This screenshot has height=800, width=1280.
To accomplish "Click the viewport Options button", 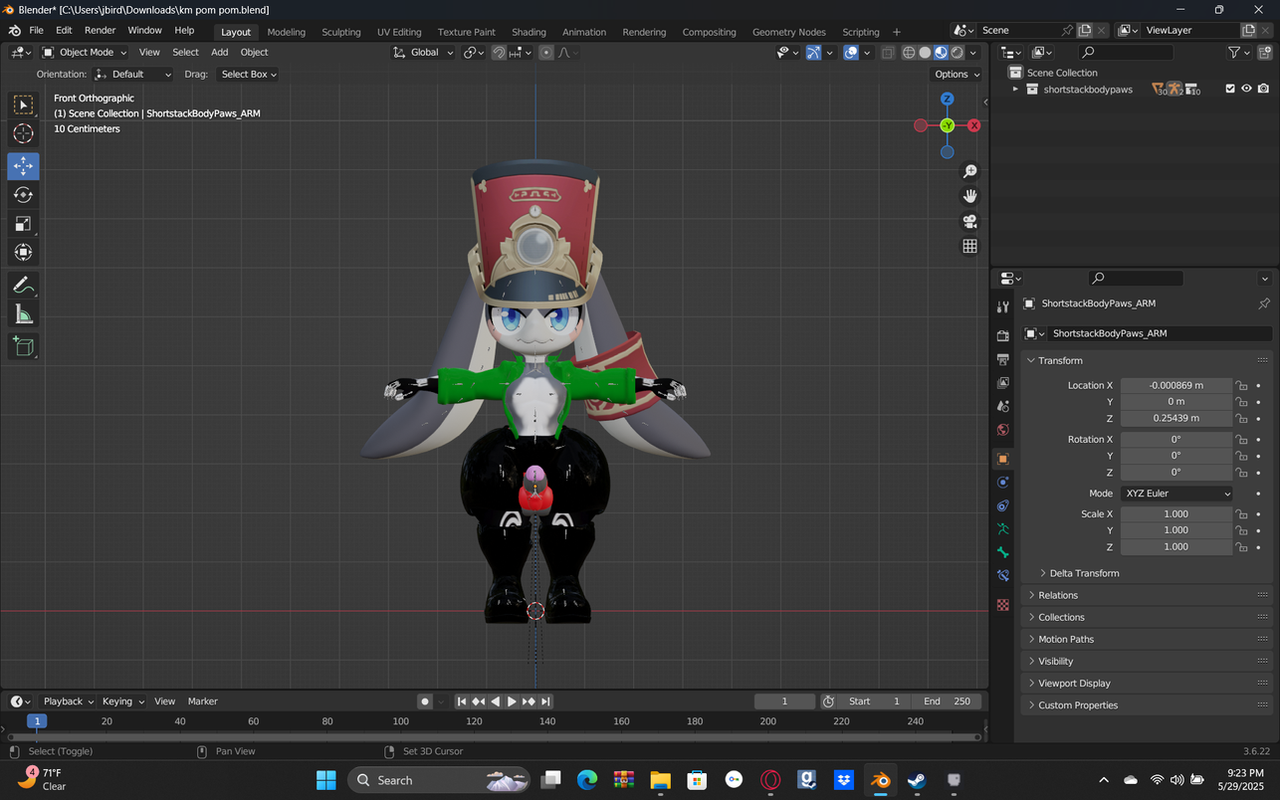I will coord(957,74).
